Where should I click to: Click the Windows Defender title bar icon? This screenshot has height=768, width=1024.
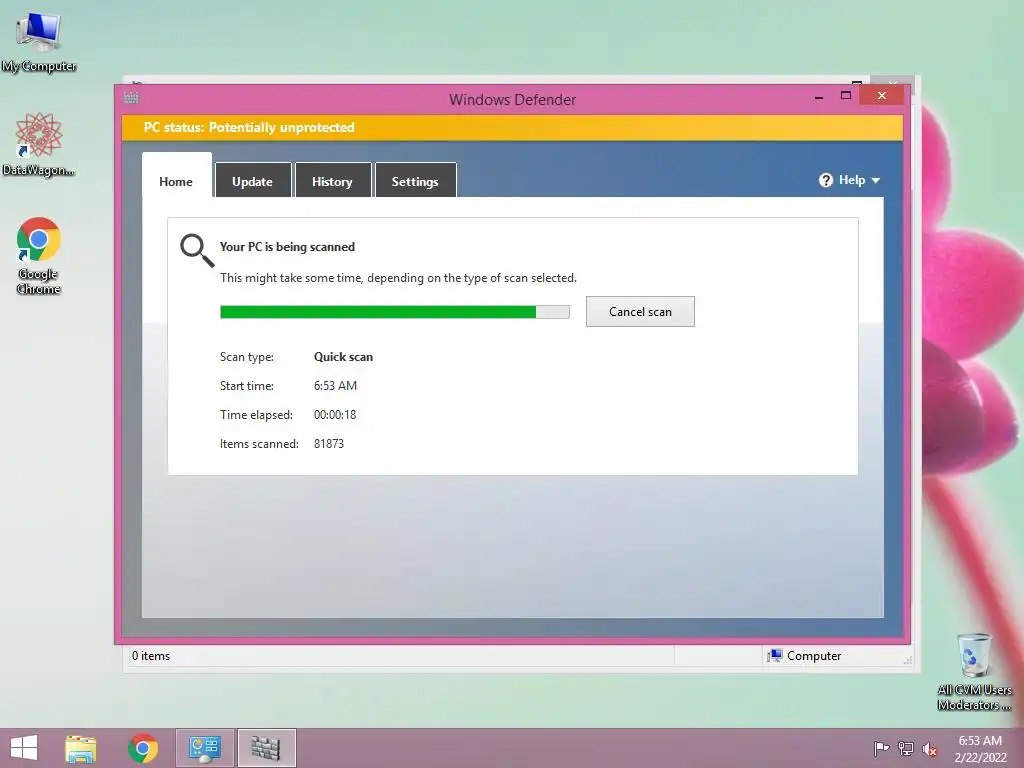click(131, 98)
